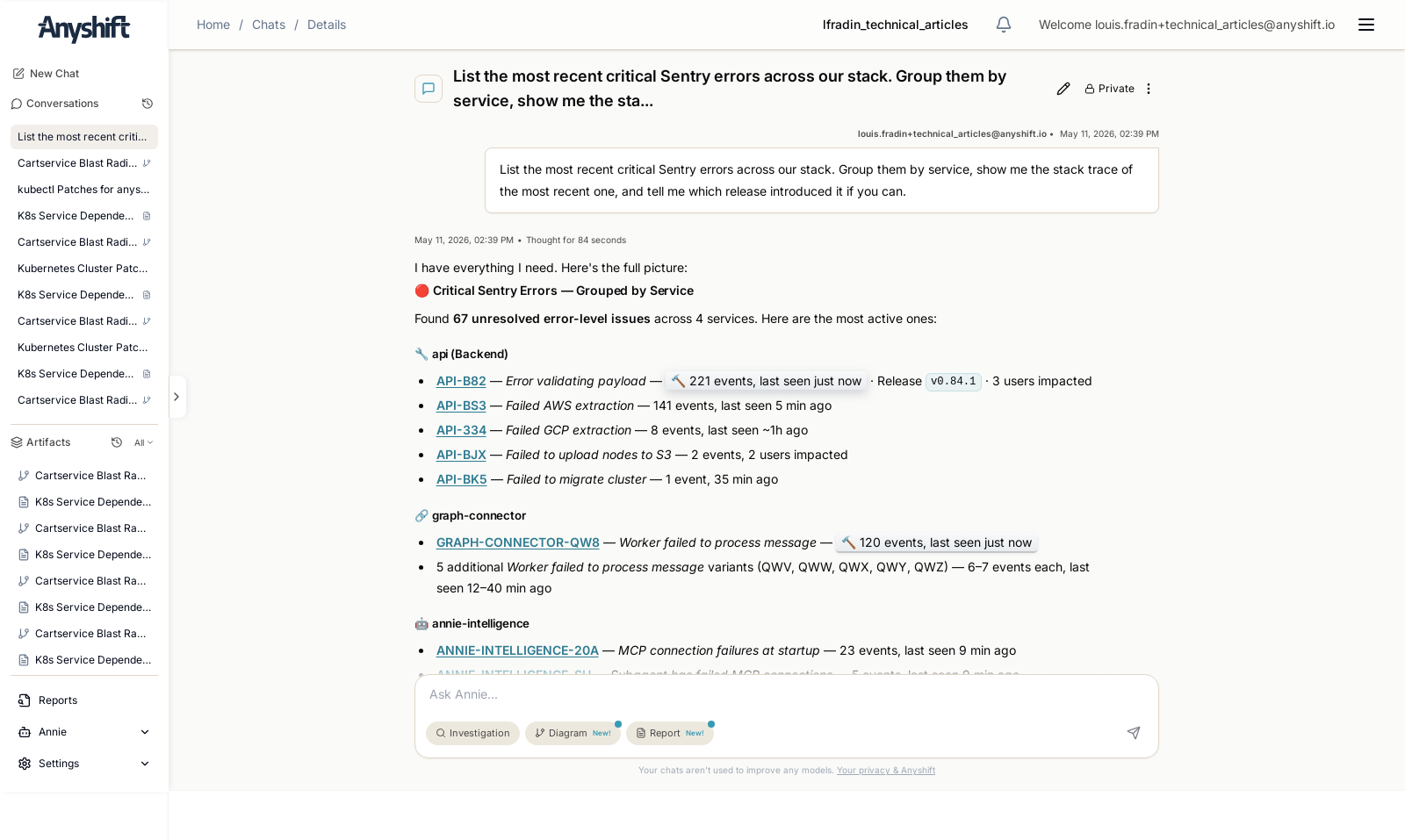Click the v0.84.1 release tag

954,381
